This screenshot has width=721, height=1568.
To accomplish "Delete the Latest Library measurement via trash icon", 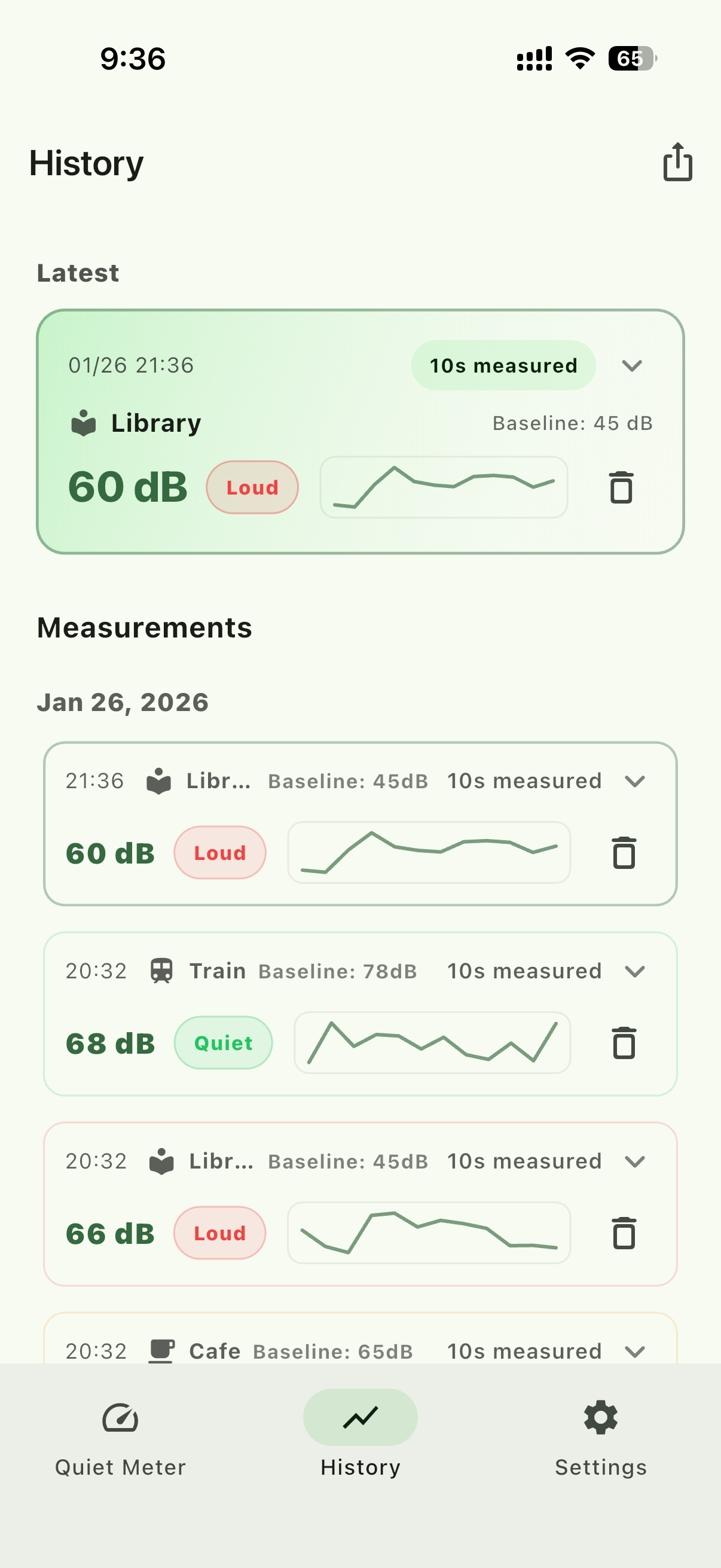I will click(x=621, y=487).
